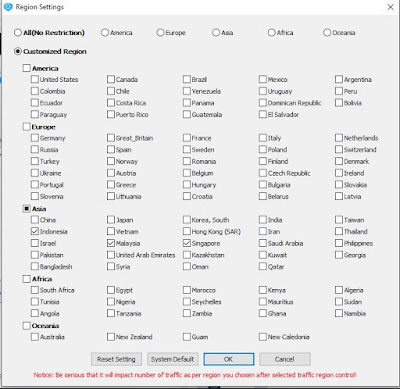Check the China checkbox
Viewport: 400px width, 389px height.
[x=35, y=220]
